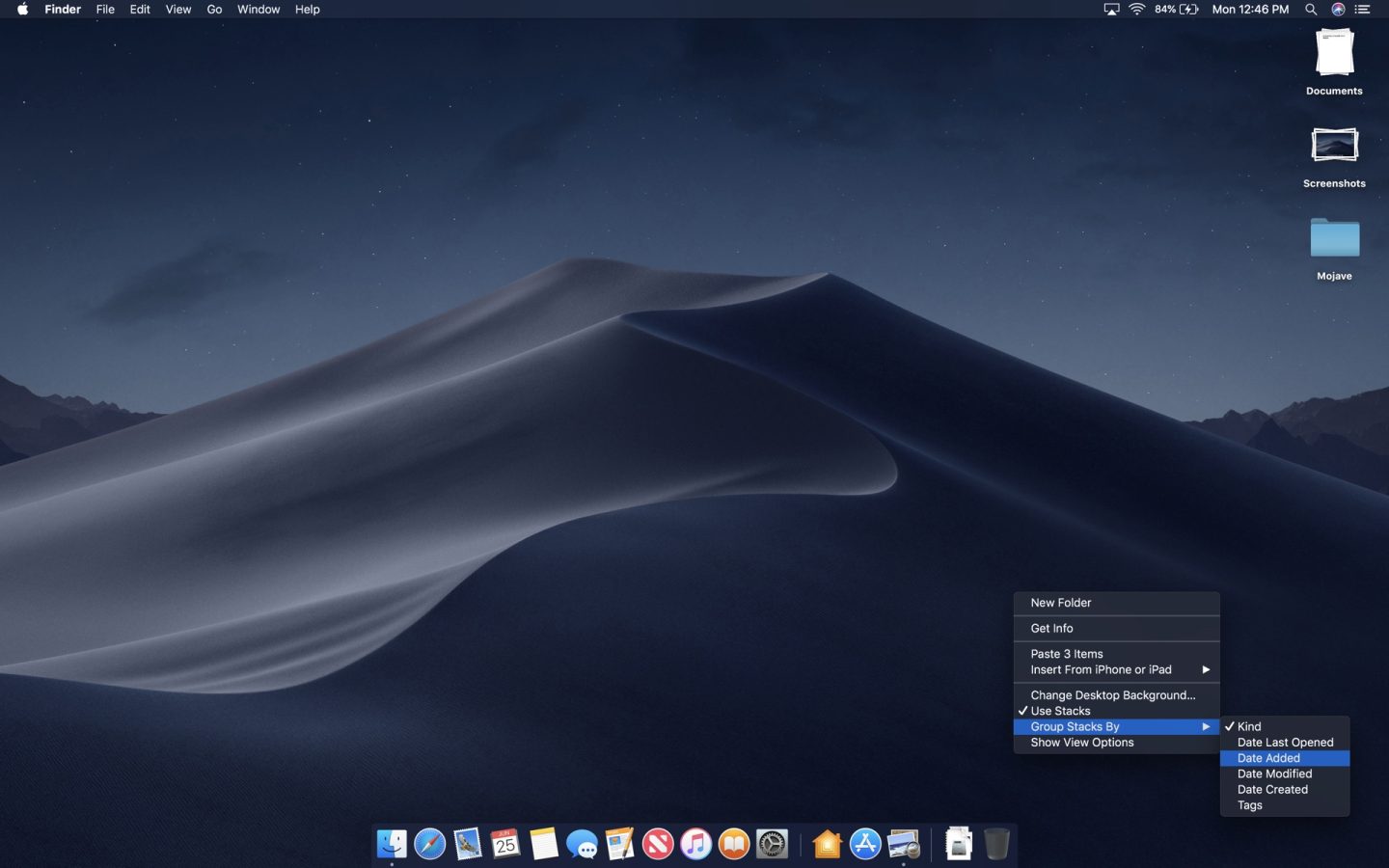The width and height of the screenshot is (1389, 868).
Task: Select Change Desktop Background
Action: click(1112, 694)
